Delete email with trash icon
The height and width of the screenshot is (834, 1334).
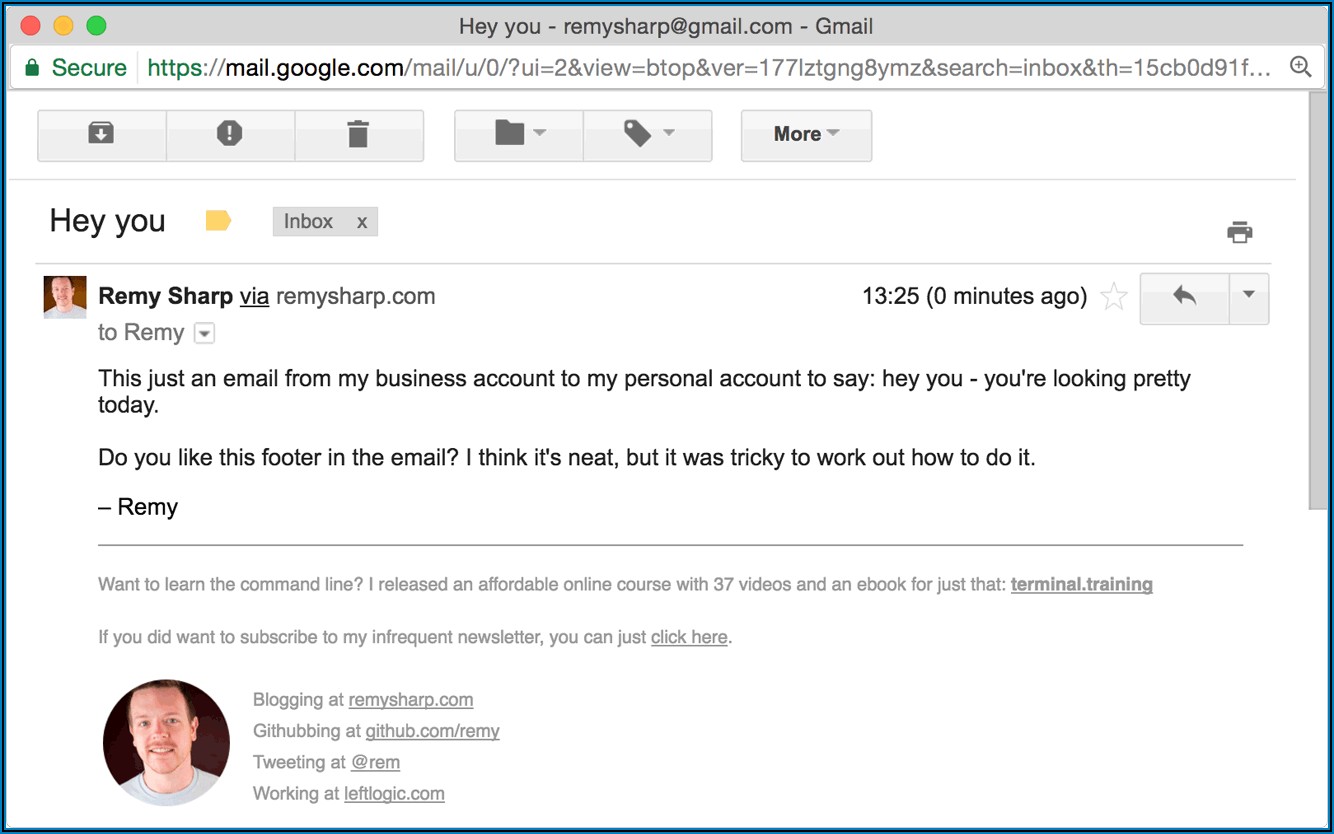358,134
